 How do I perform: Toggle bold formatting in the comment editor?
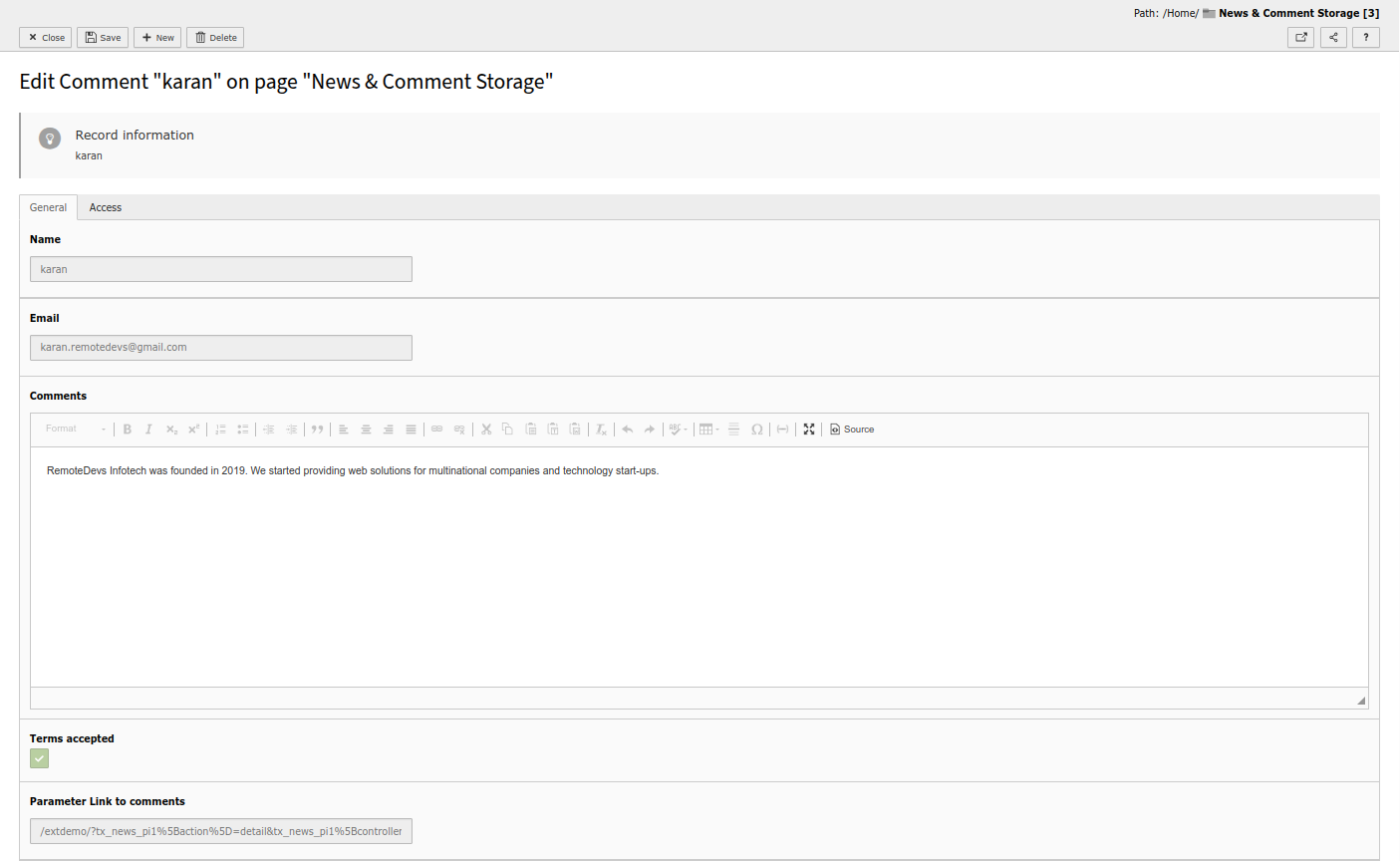(128, 429)
